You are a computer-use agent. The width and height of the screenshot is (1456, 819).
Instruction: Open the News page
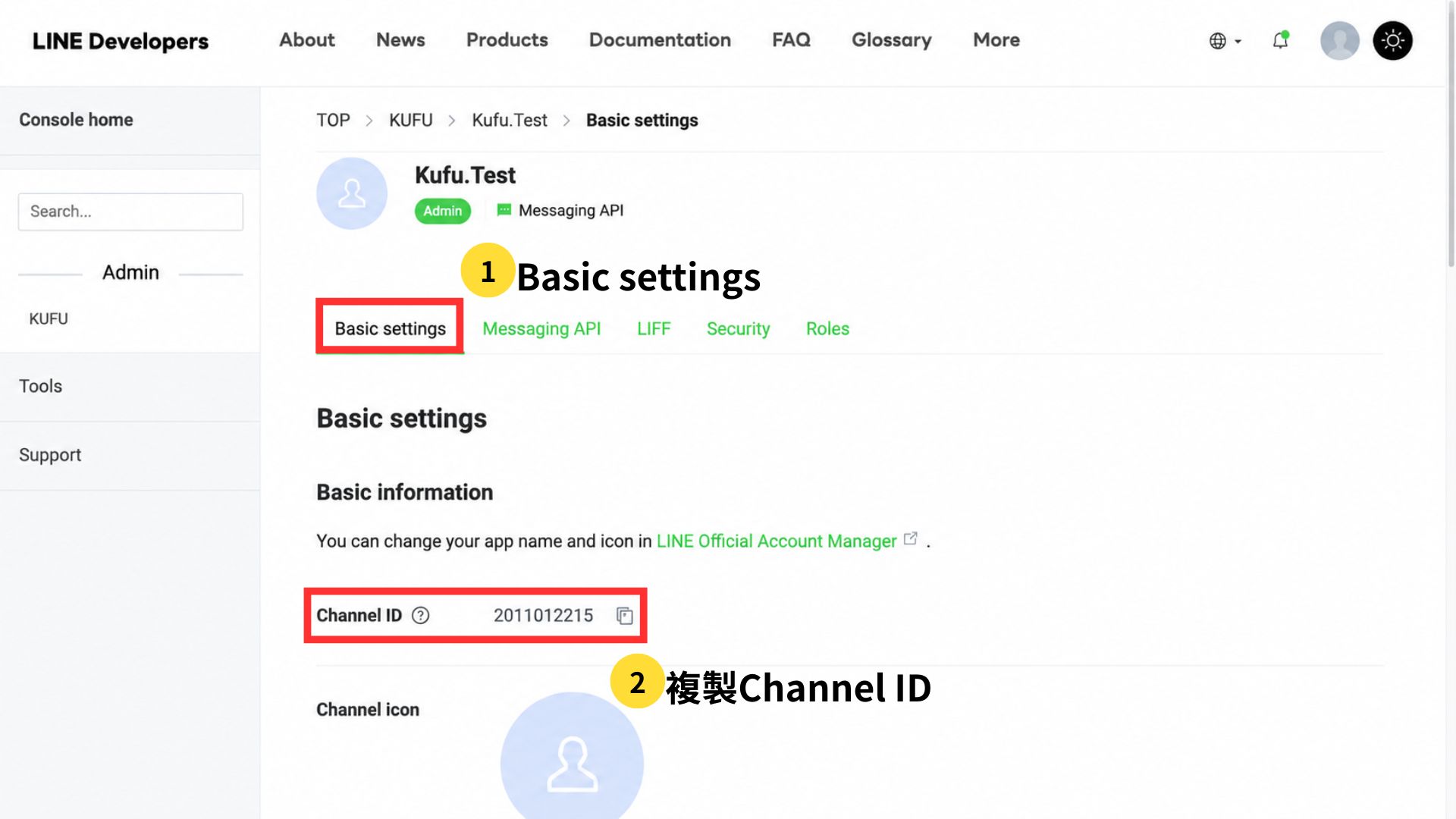[400, 40]
